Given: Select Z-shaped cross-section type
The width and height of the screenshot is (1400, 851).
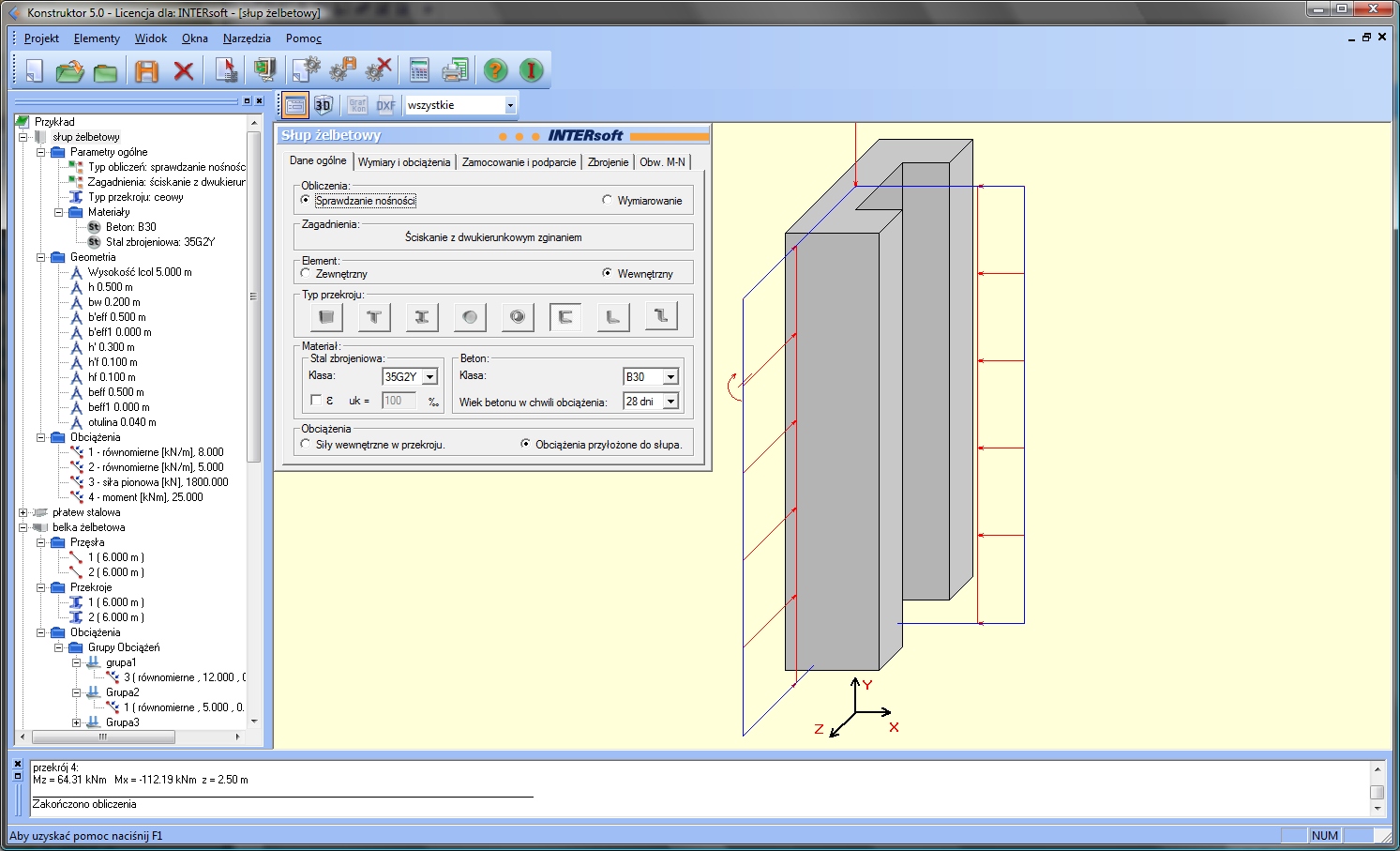Looking at the screenshot, I should point(661,317).
